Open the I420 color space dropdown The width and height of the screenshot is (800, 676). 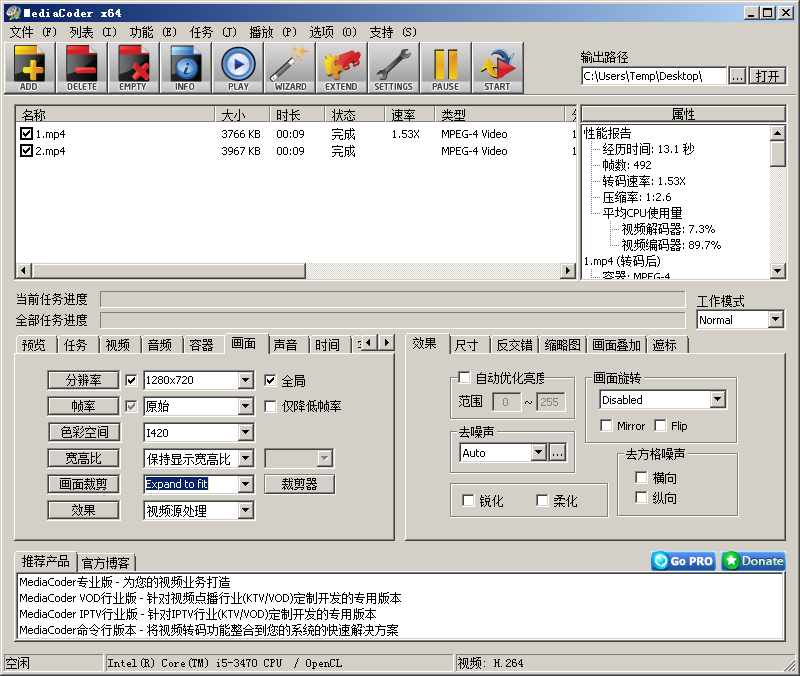pyautogui.click(x=246, y=433)
